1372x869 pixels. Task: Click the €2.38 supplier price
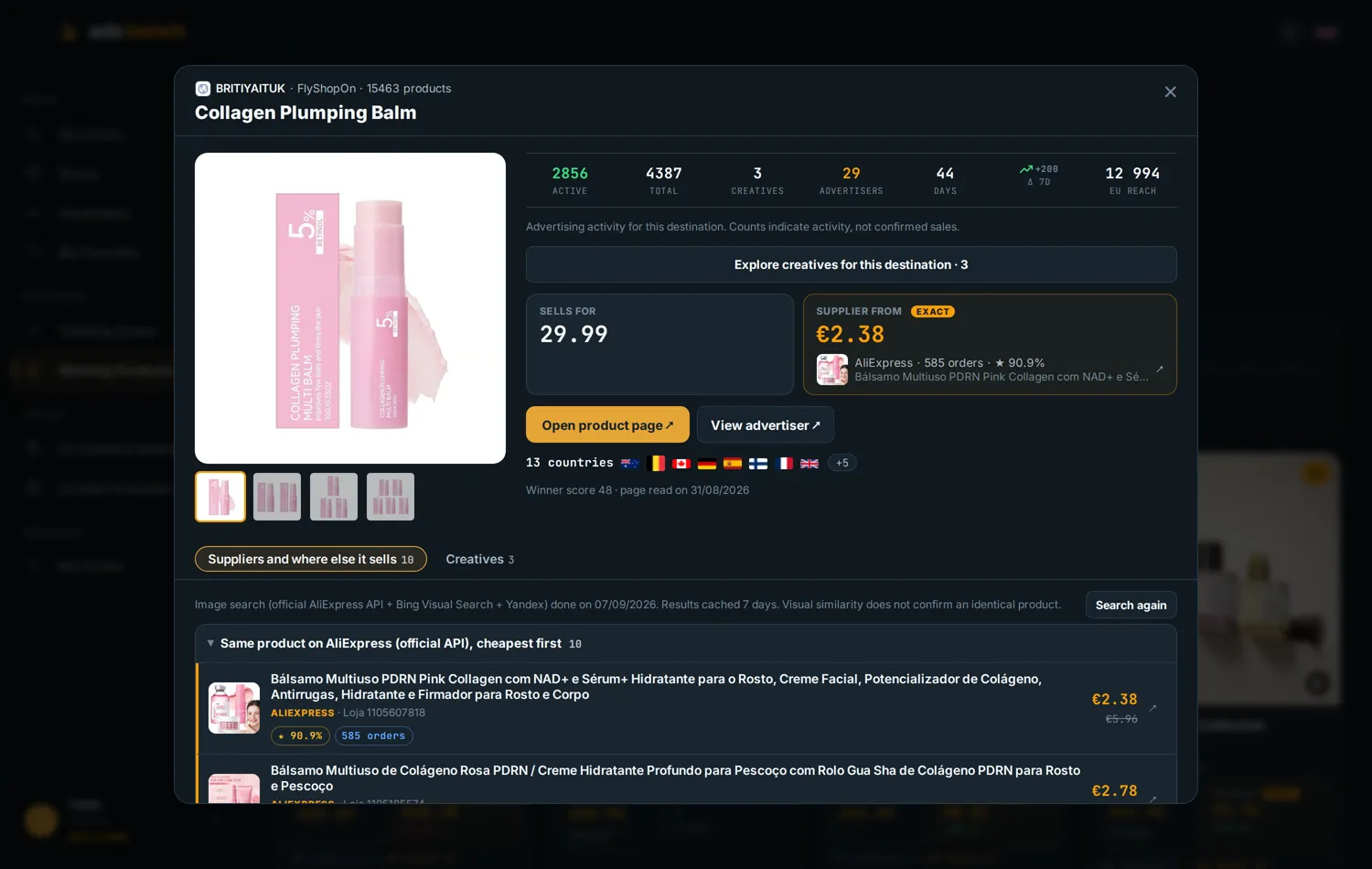[851, 335]
